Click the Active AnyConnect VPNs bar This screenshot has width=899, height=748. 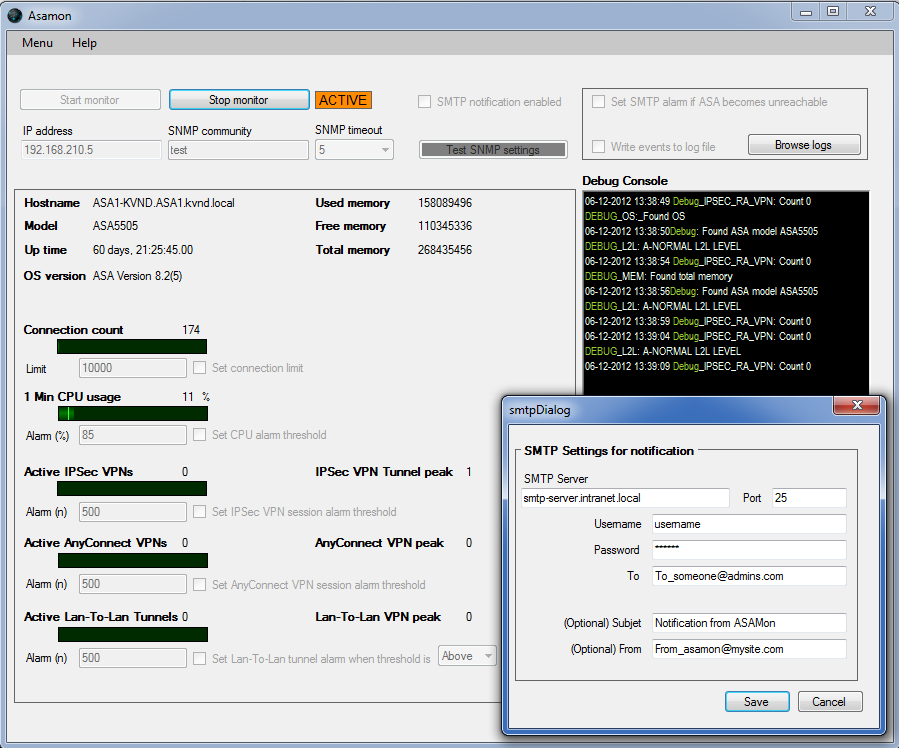click(x=132, y=560)
